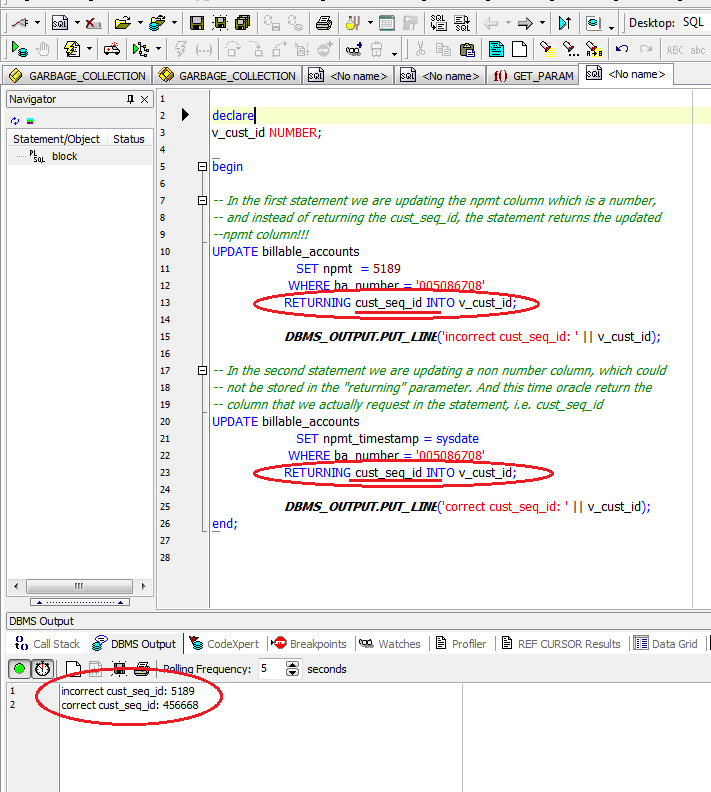Toggle DBMS Output on with green button
The height and width of the screenshot is (792, 711).
click(x=20, y=669)
